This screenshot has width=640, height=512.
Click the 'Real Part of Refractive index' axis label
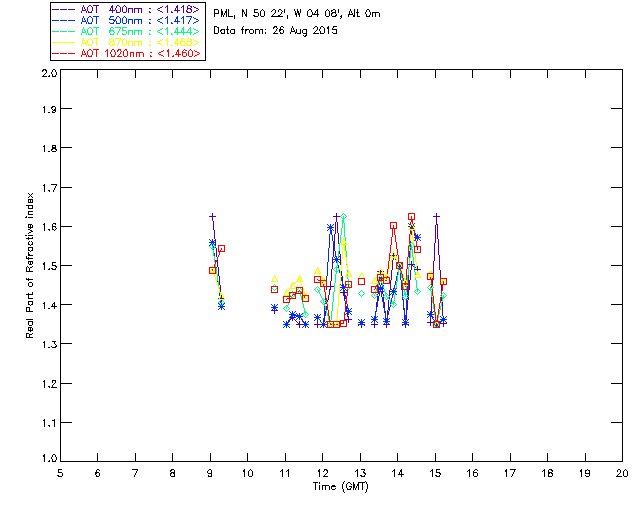click(30, 266)
